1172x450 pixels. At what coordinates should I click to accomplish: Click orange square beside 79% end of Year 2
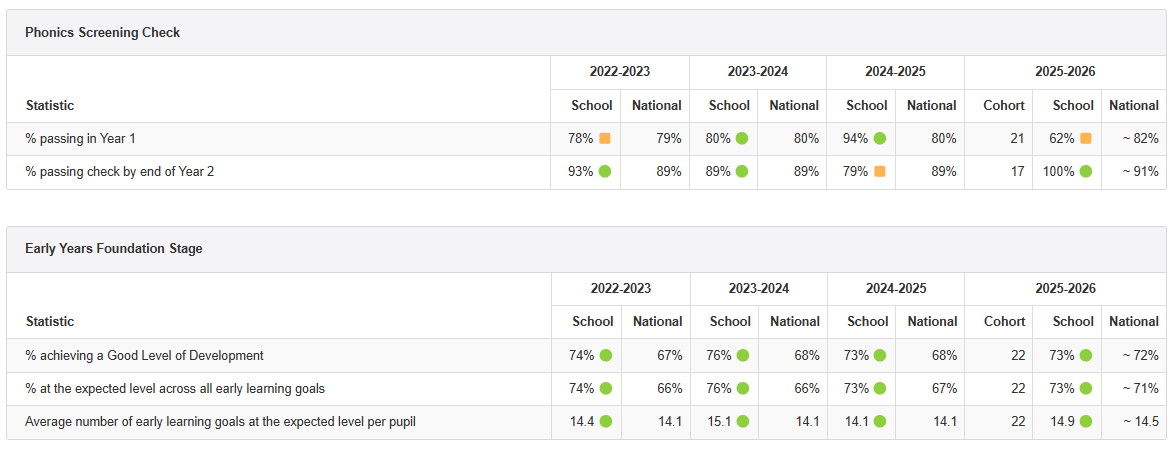click(x=880, y=171)
